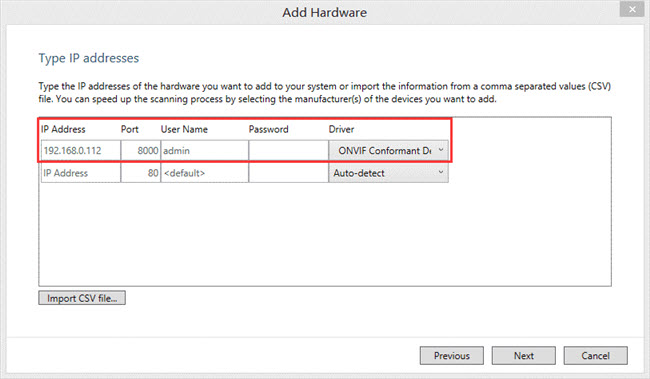Expand the Auto-detect driver dropdown
This screenshot has width=650, height=379.
pyautogui.click(x=388, y=173)
